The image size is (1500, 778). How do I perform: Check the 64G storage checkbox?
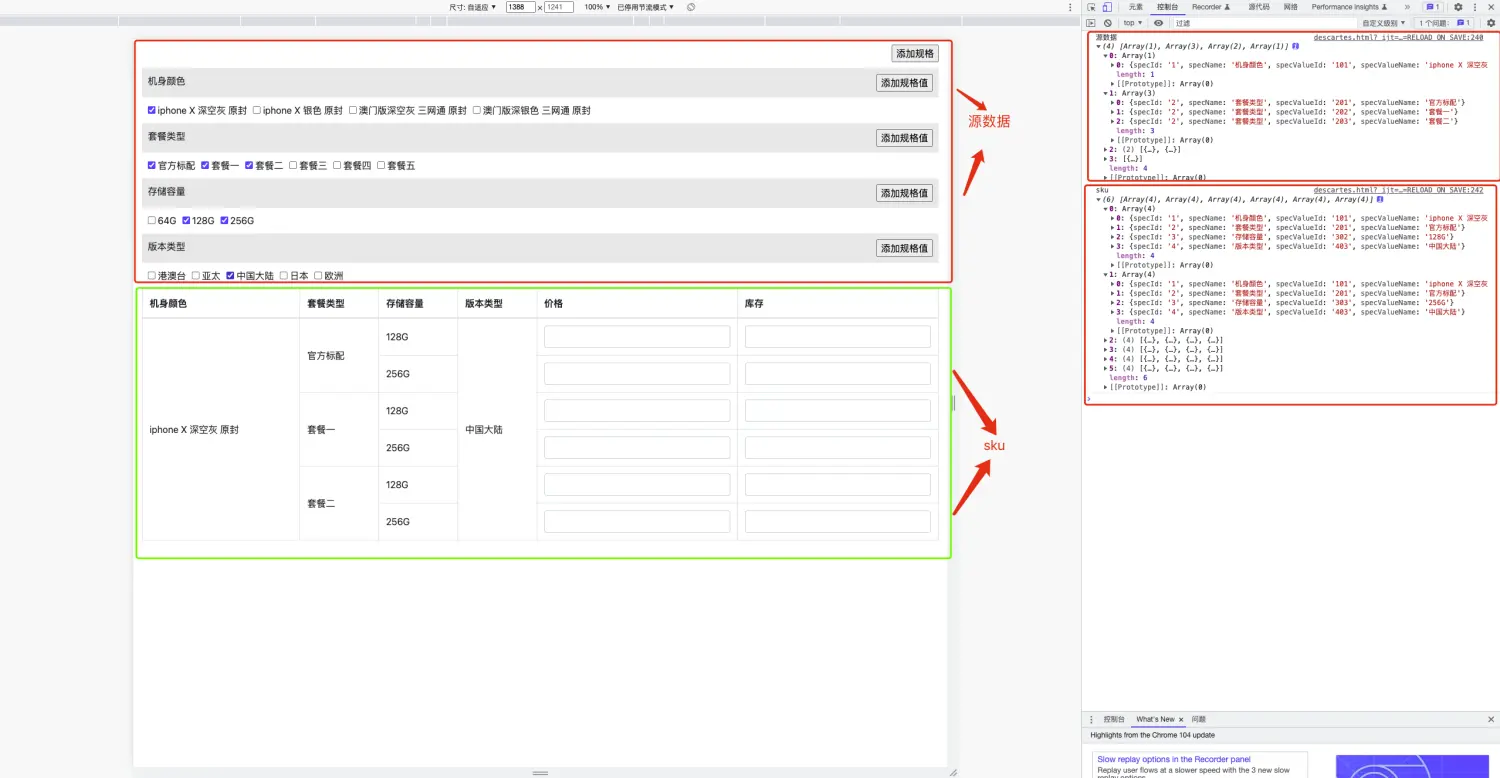tap(152, 220)
